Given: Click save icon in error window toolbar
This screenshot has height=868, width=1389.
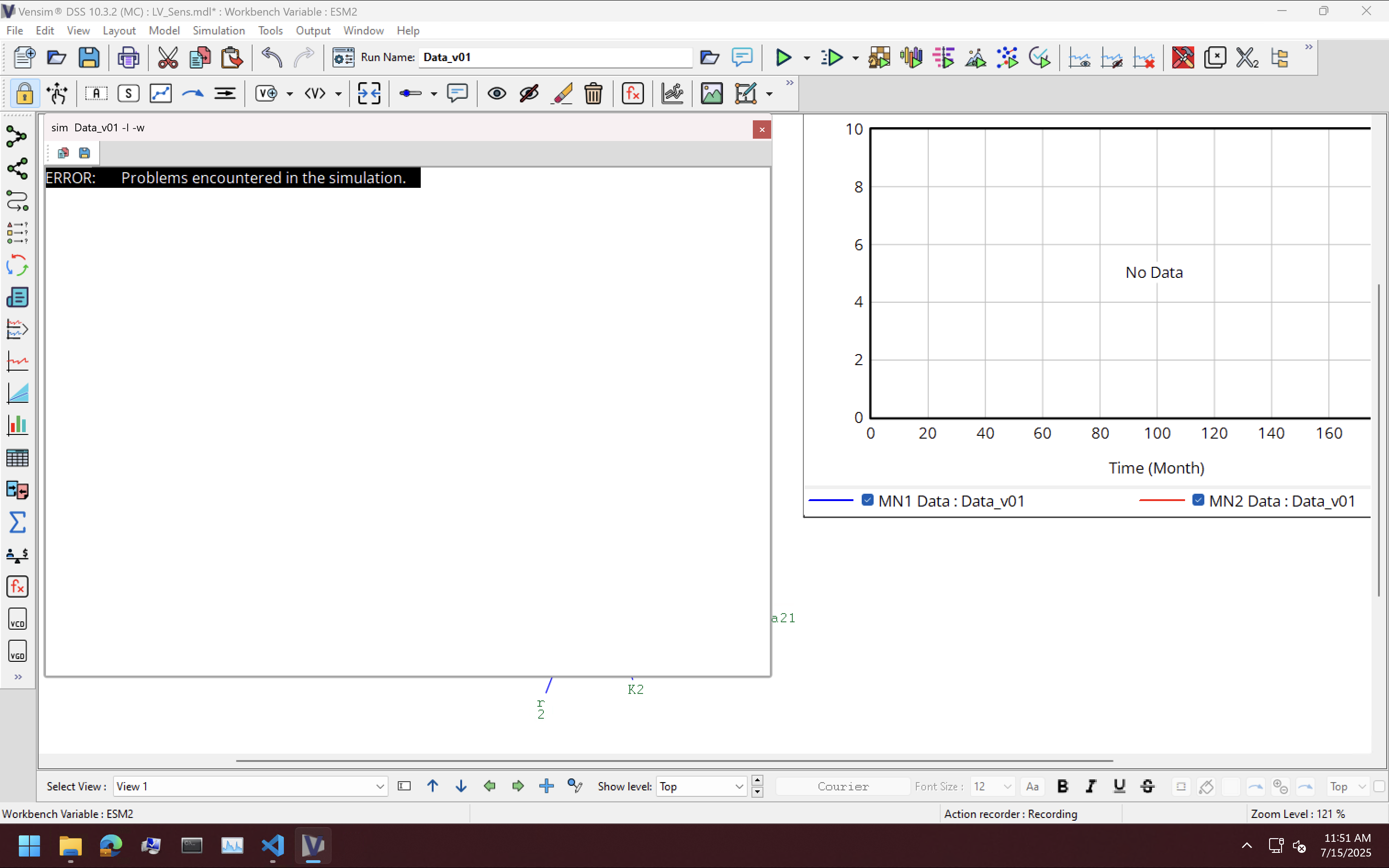Looking at the screenshot, I should pyautogui.click(x=85, y=152).
